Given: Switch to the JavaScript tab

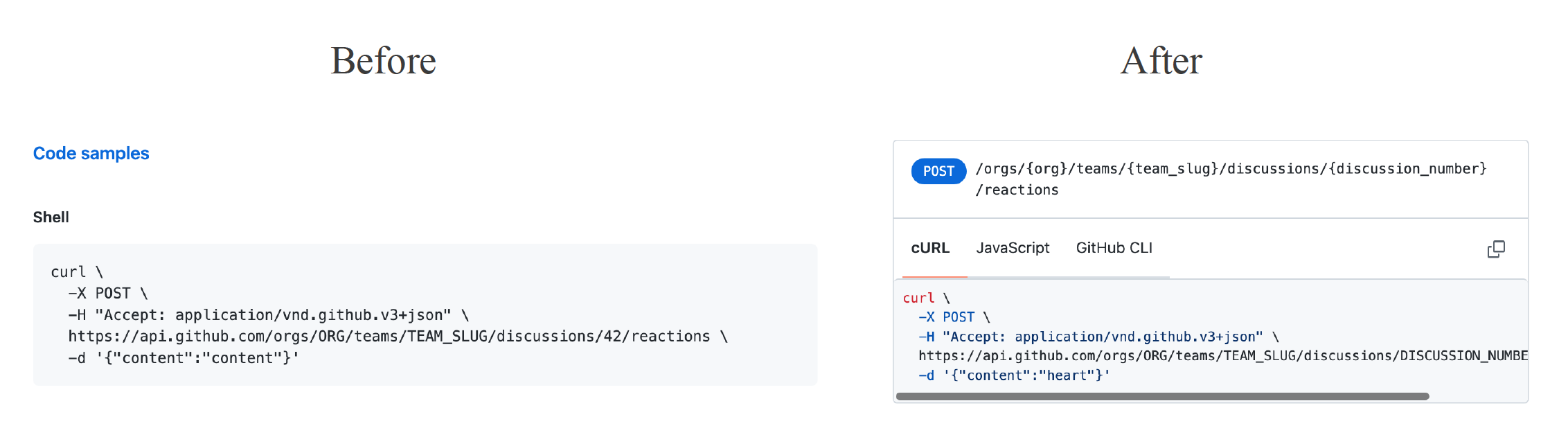Looking at the screenshot, I should pyautogui.click(x=1013, y=247).
